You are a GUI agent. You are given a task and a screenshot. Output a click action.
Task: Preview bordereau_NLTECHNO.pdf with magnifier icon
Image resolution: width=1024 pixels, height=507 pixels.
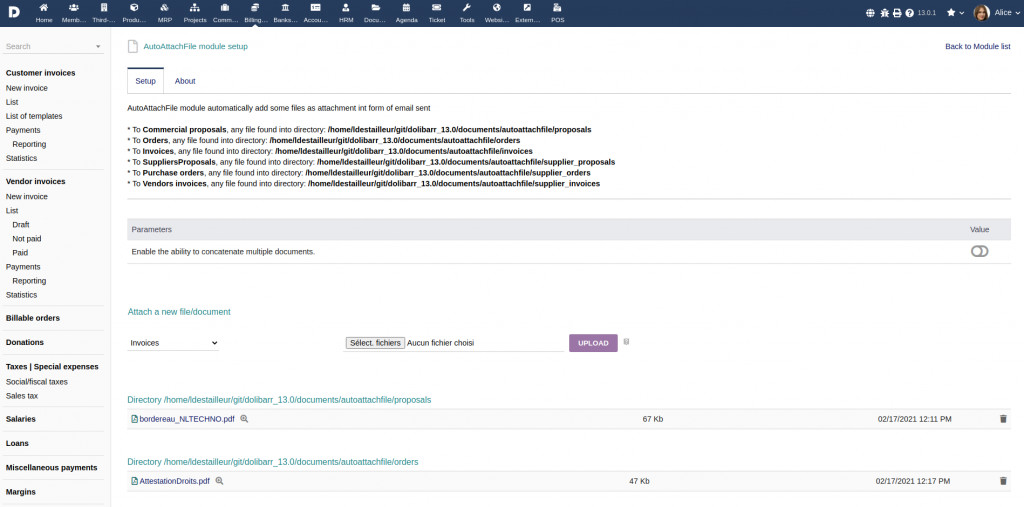pos(244,419)
